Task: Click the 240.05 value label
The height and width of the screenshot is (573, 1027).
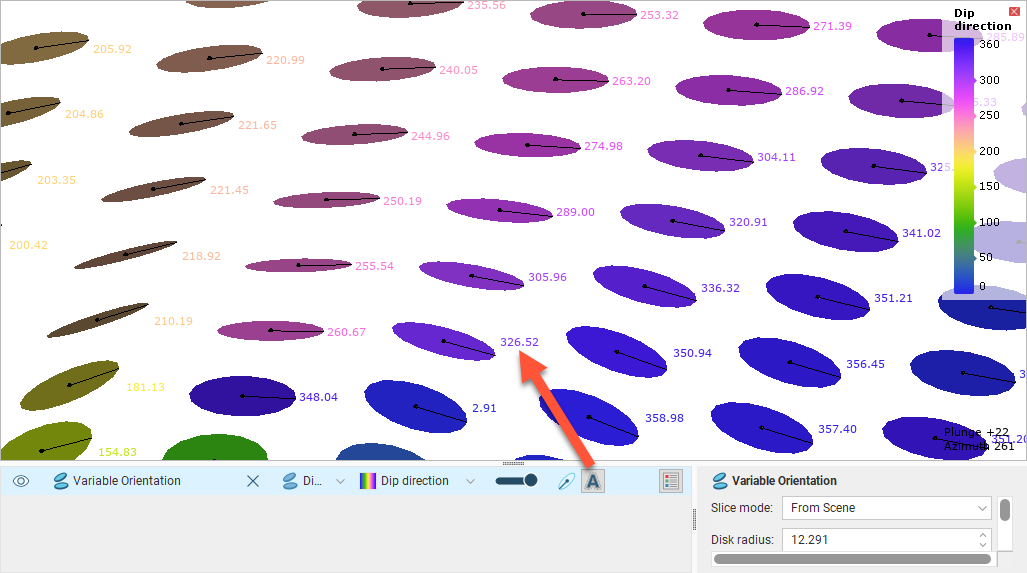Action: coord(458,70)
